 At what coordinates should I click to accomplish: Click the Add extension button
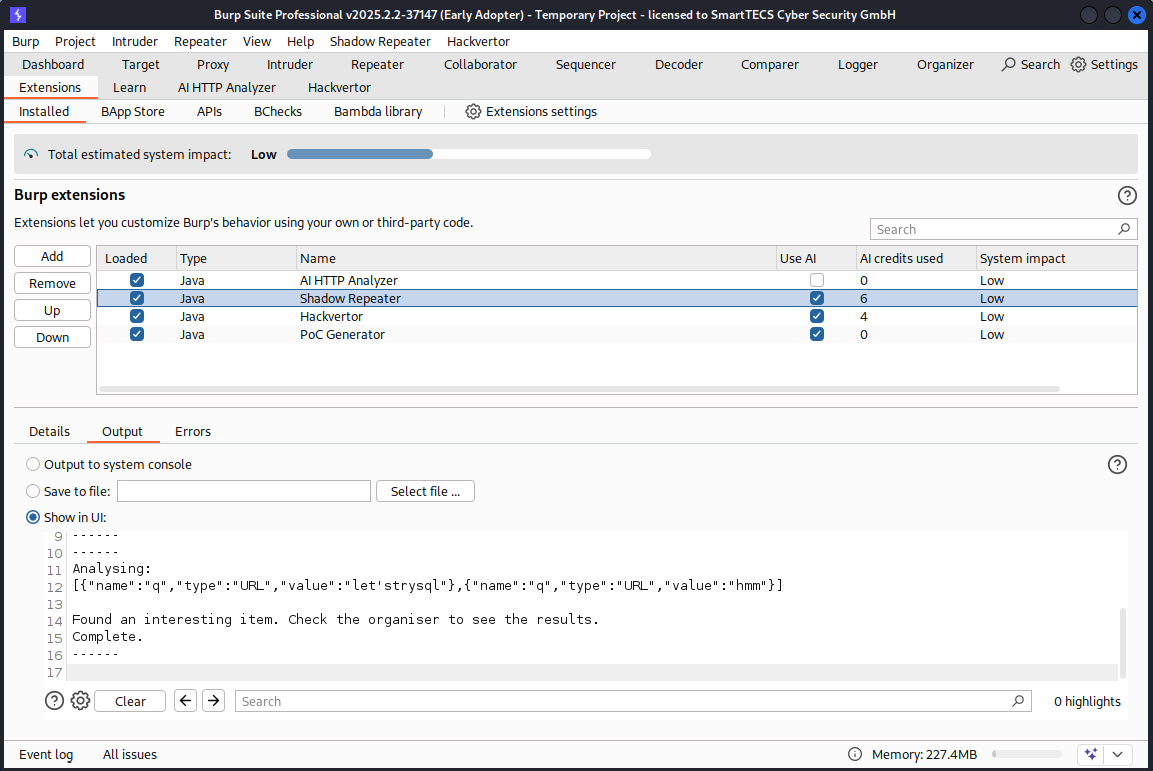click(52, 257)
